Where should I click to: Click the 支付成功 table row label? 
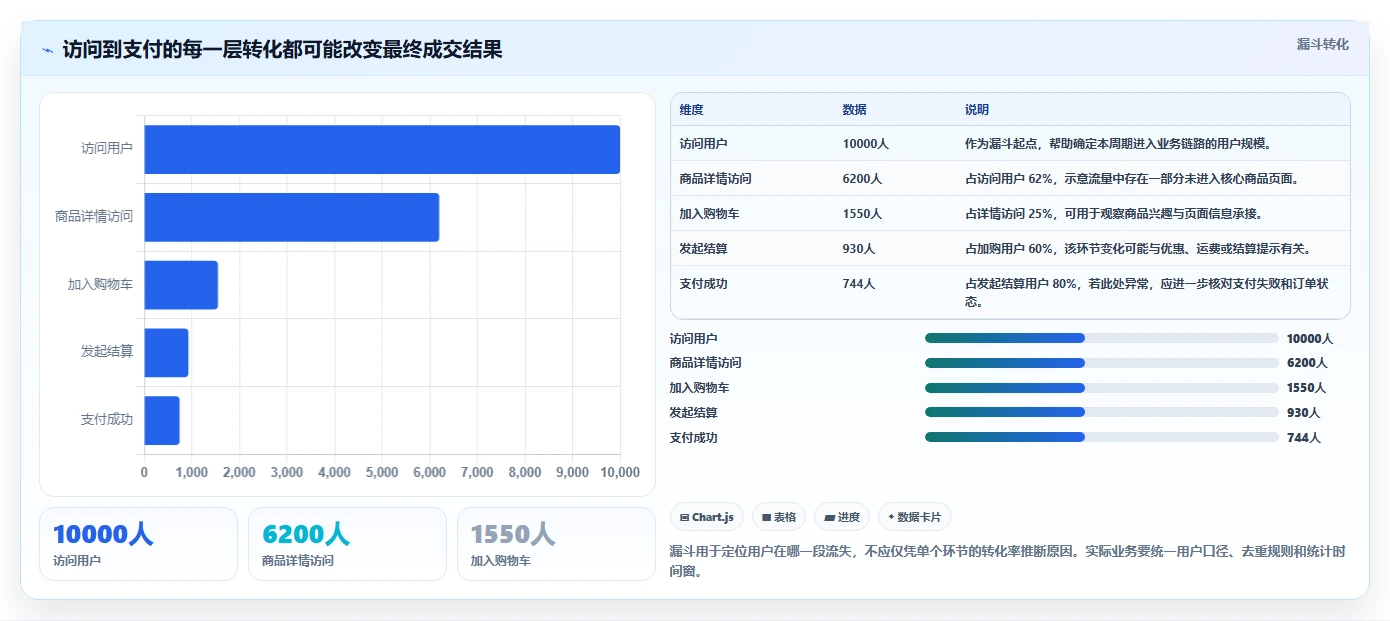[703, 284]
